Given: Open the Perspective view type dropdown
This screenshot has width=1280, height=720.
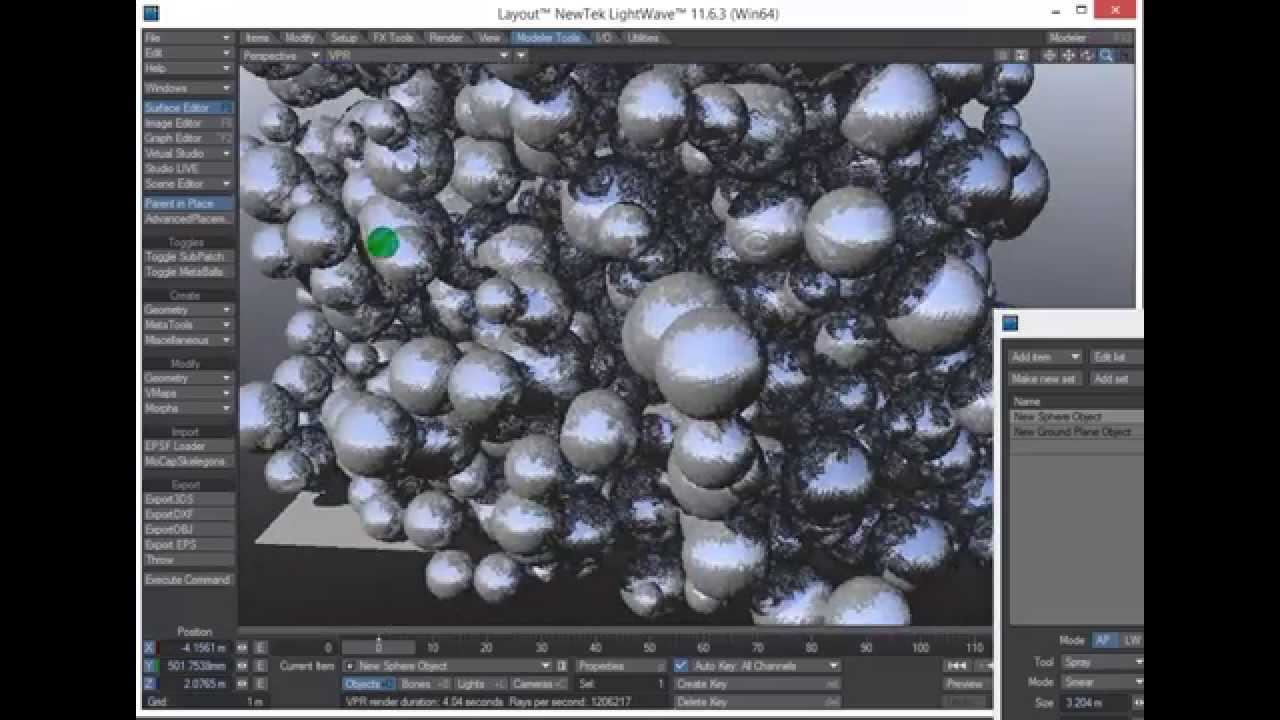Looking at the screenshot, I should (x=281, y=56).
